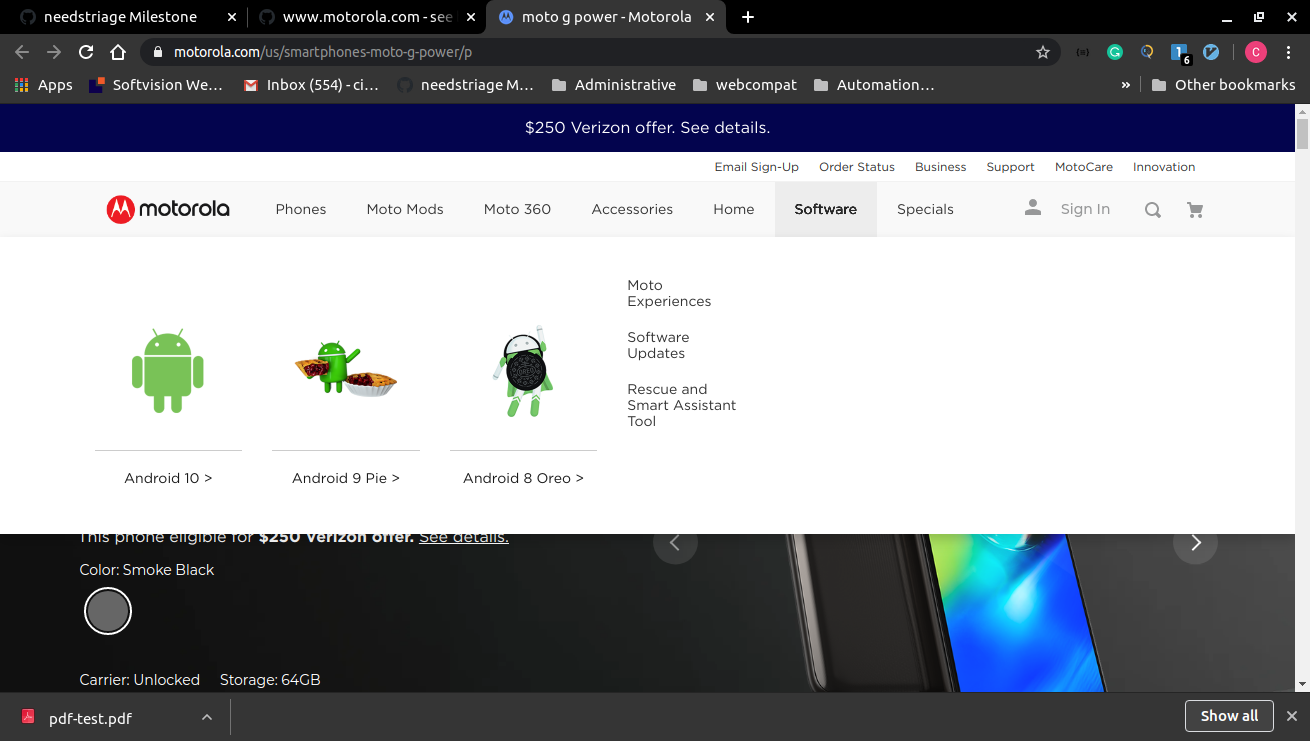Bookmark the page with the star icon
This screenshot has height=741, width=1310.
(x=1042, y=51)
